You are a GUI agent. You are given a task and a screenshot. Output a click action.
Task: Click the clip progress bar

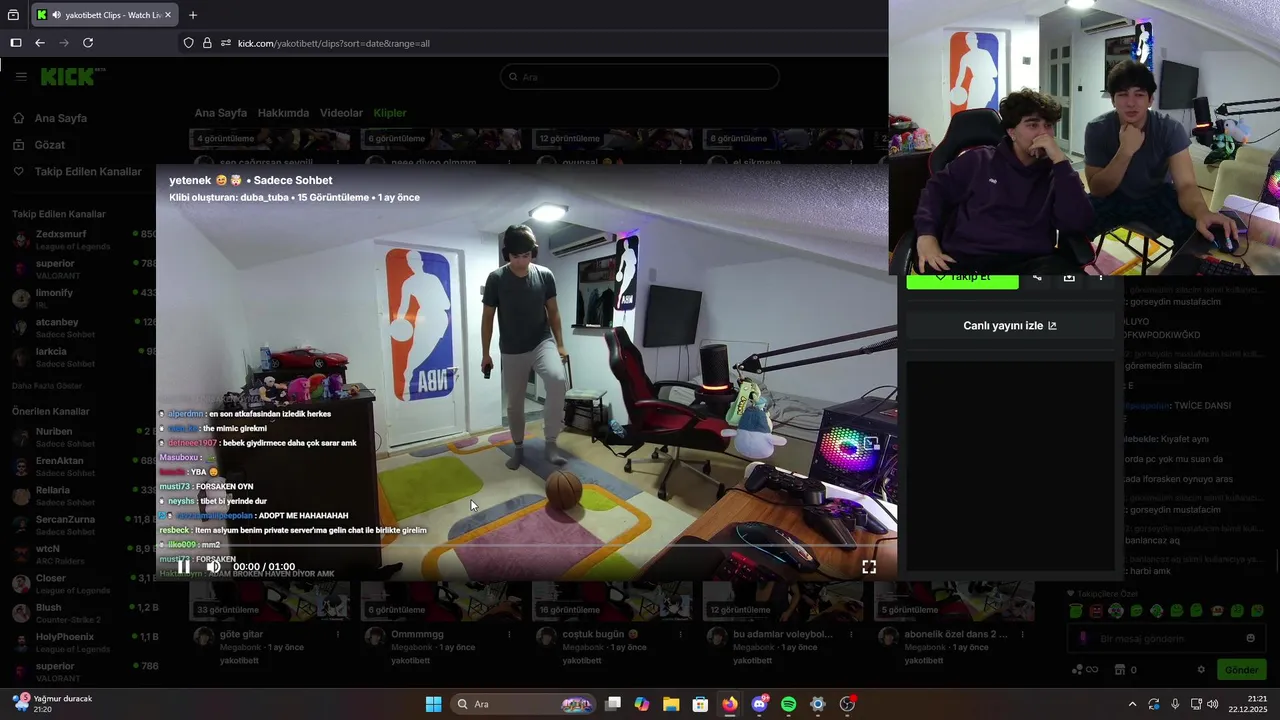(x=526, y=545)
